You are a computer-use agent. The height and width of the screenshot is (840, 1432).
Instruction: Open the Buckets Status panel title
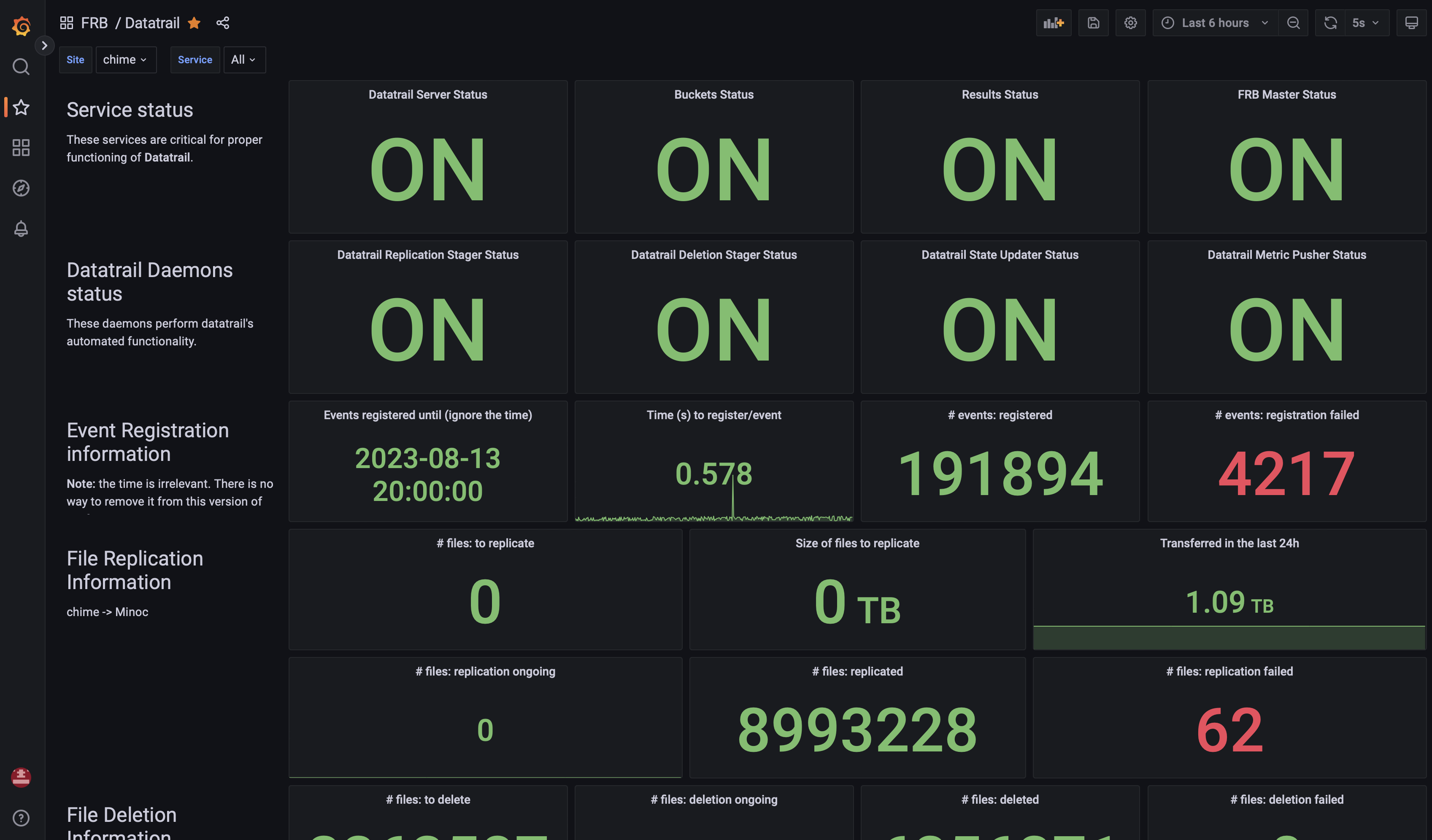(714, 95)
